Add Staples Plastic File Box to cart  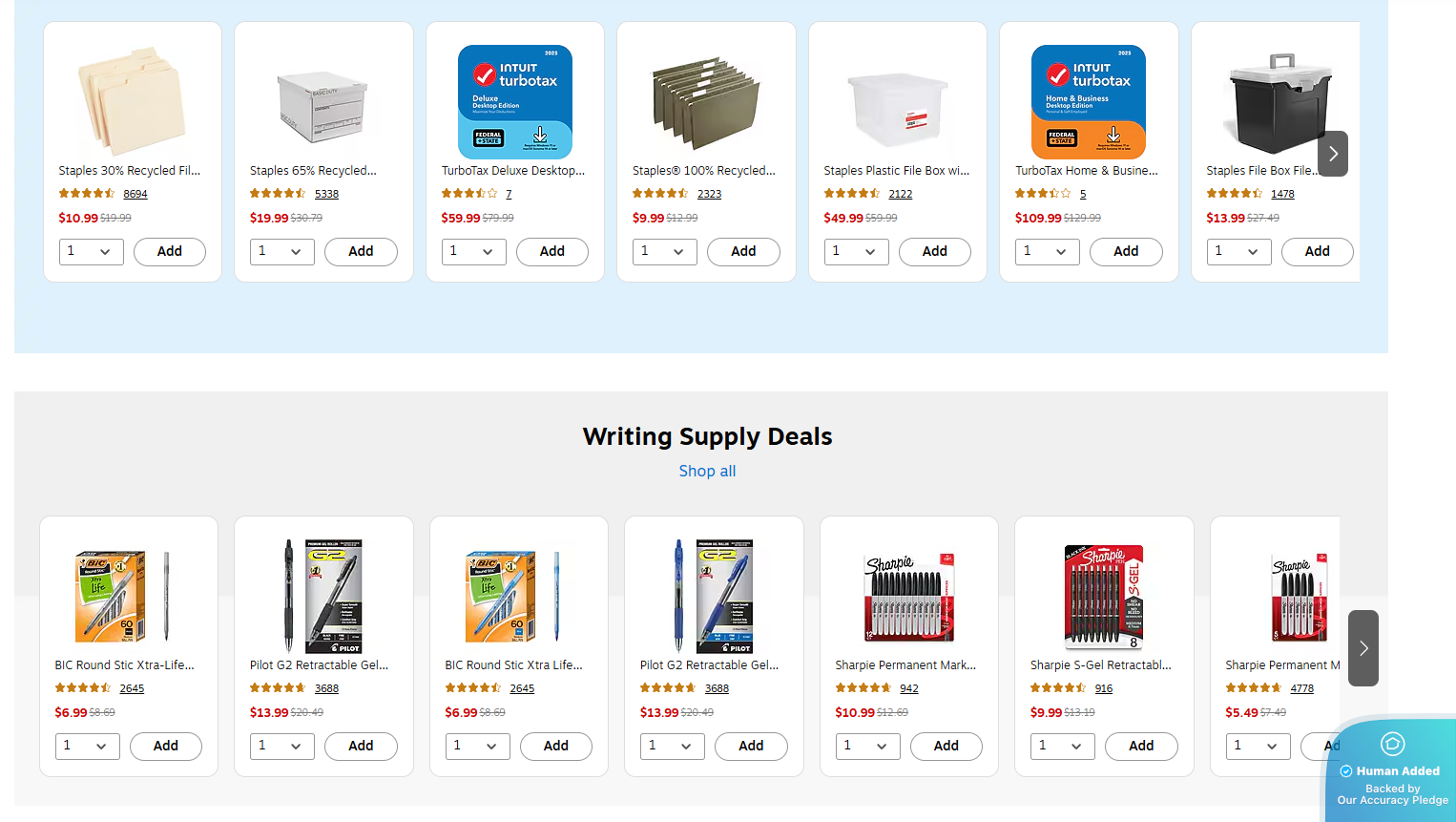pyautogui.click(x=934, y=252)
